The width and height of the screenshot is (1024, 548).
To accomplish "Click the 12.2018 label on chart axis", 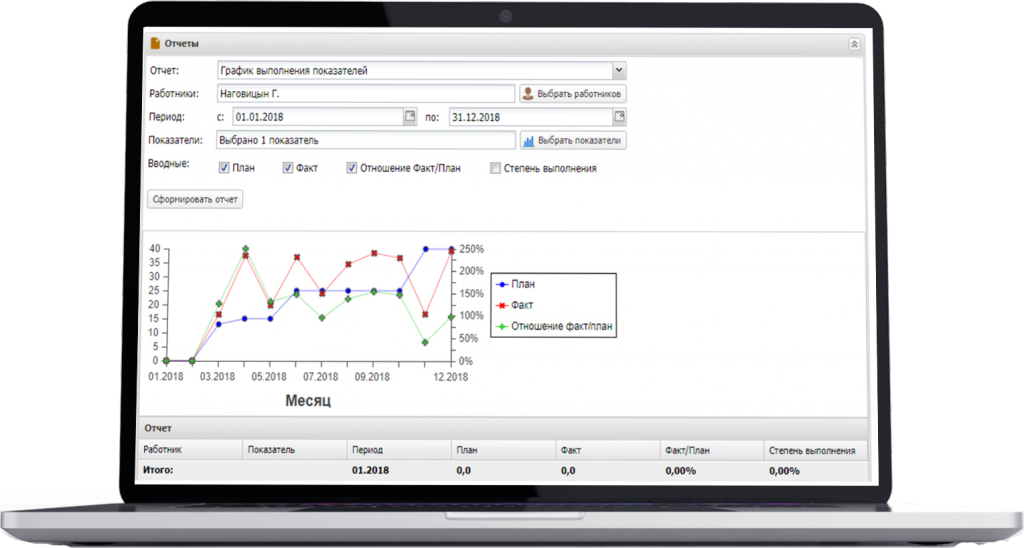I will pos(451,377).
